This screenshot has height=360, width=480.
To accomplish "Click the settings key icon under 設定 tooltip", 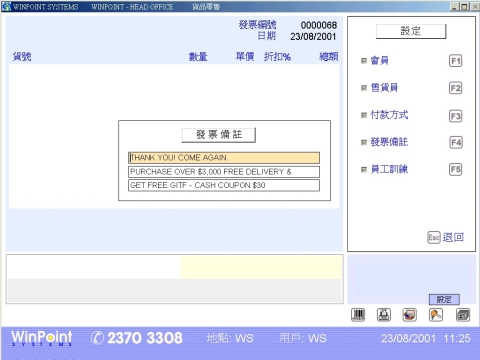I will pos(436,315).
